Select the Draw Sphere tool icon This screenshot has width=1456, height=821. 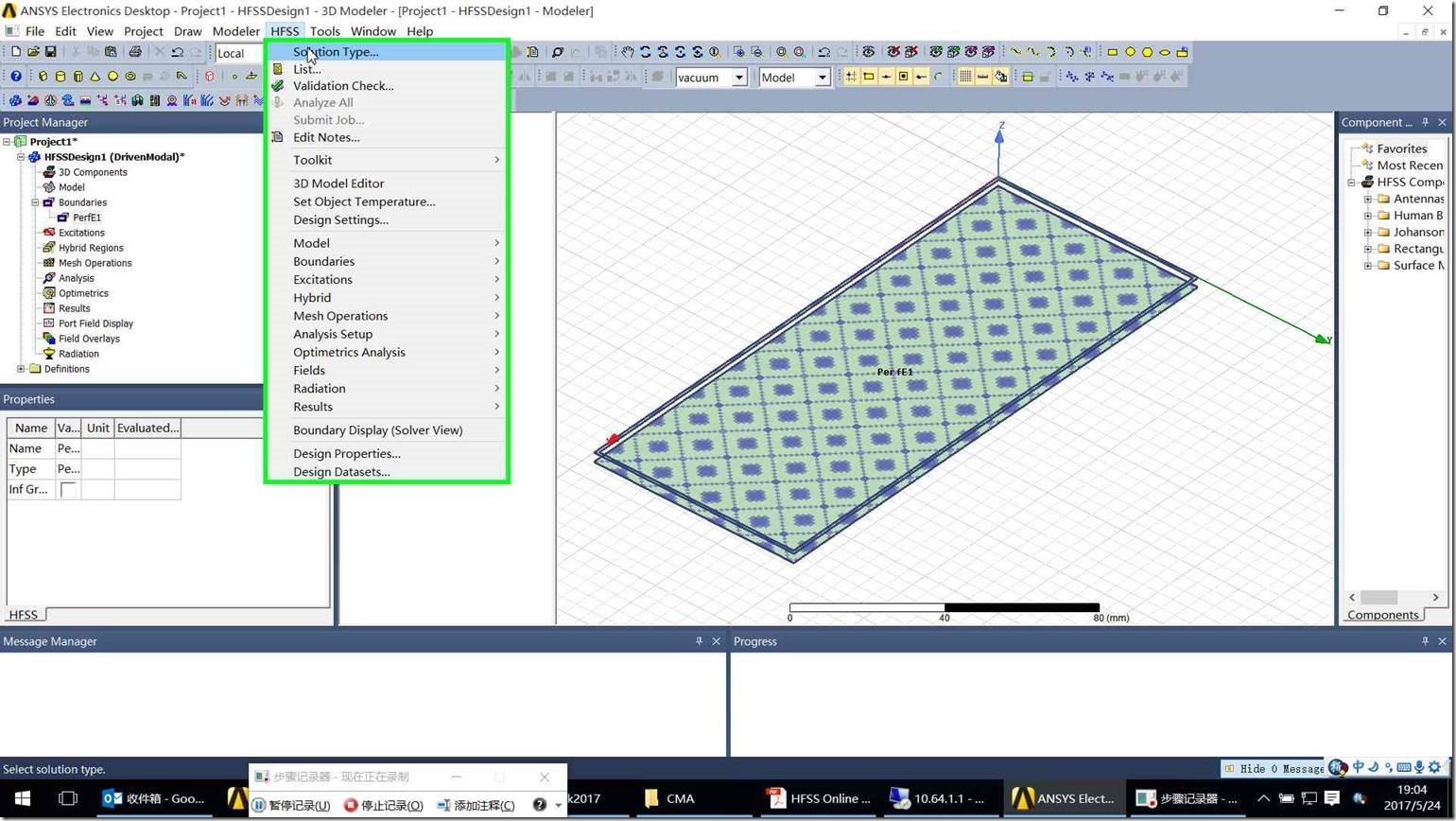click(x=113, y=76)
